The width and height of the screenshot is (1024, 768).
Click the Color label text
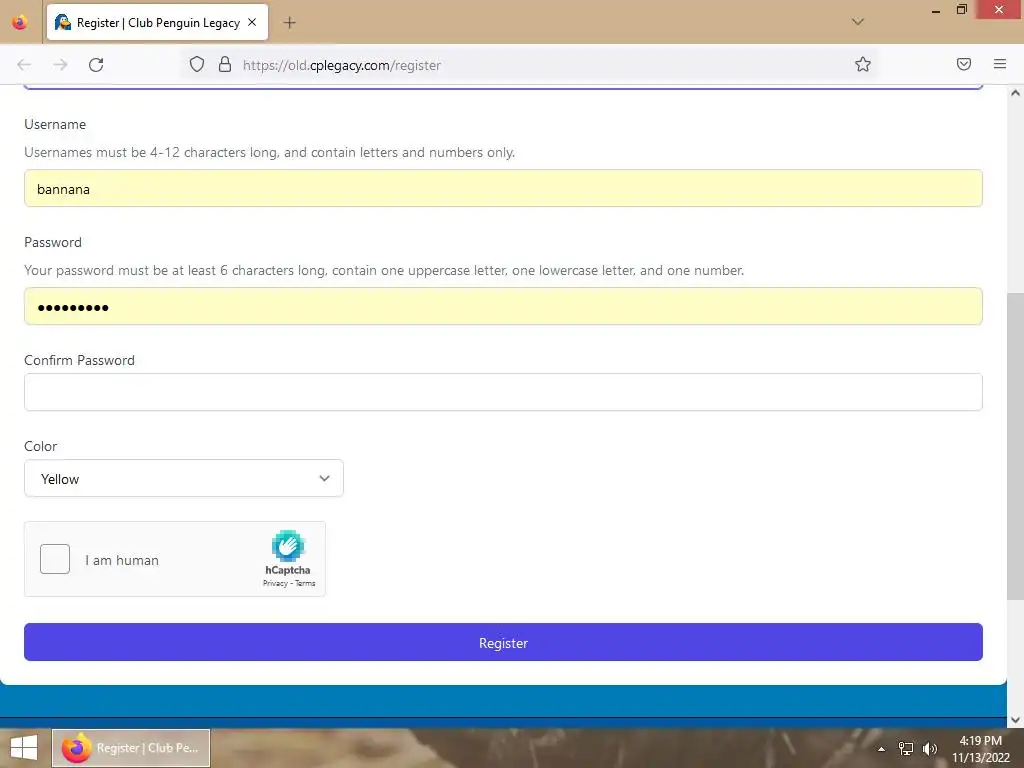coord(40,446)
